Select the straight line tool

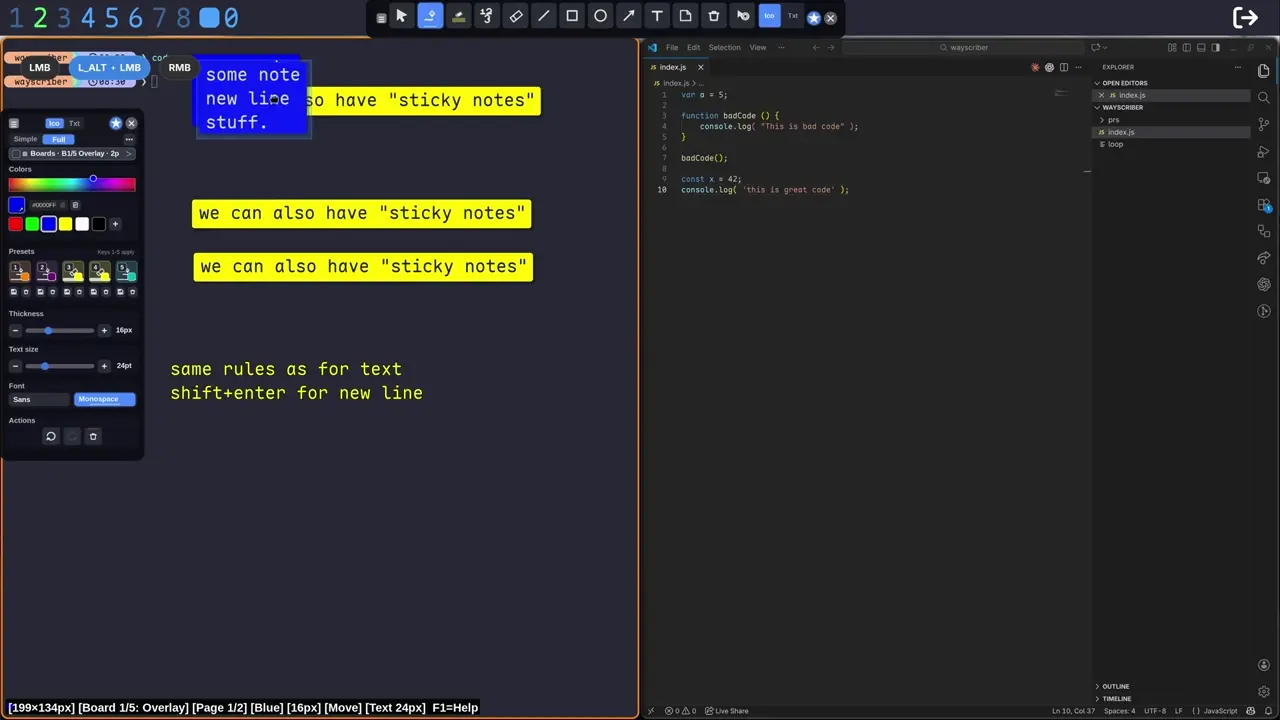click(543, 17)
